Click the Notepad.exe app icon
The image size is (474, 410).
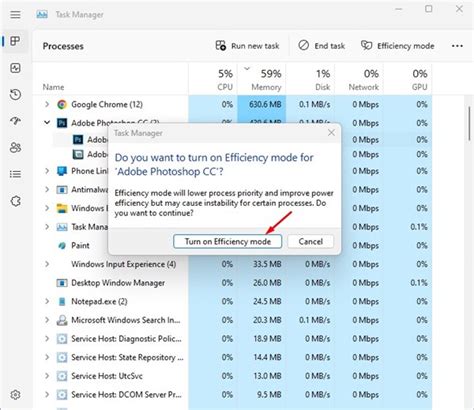pos(62,302)
